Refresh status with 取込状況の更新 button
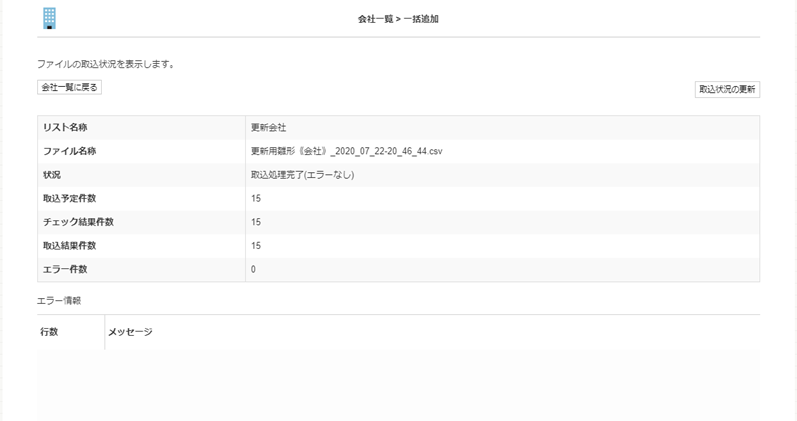This screenshot has width=797, height=421. coord(727,89)
